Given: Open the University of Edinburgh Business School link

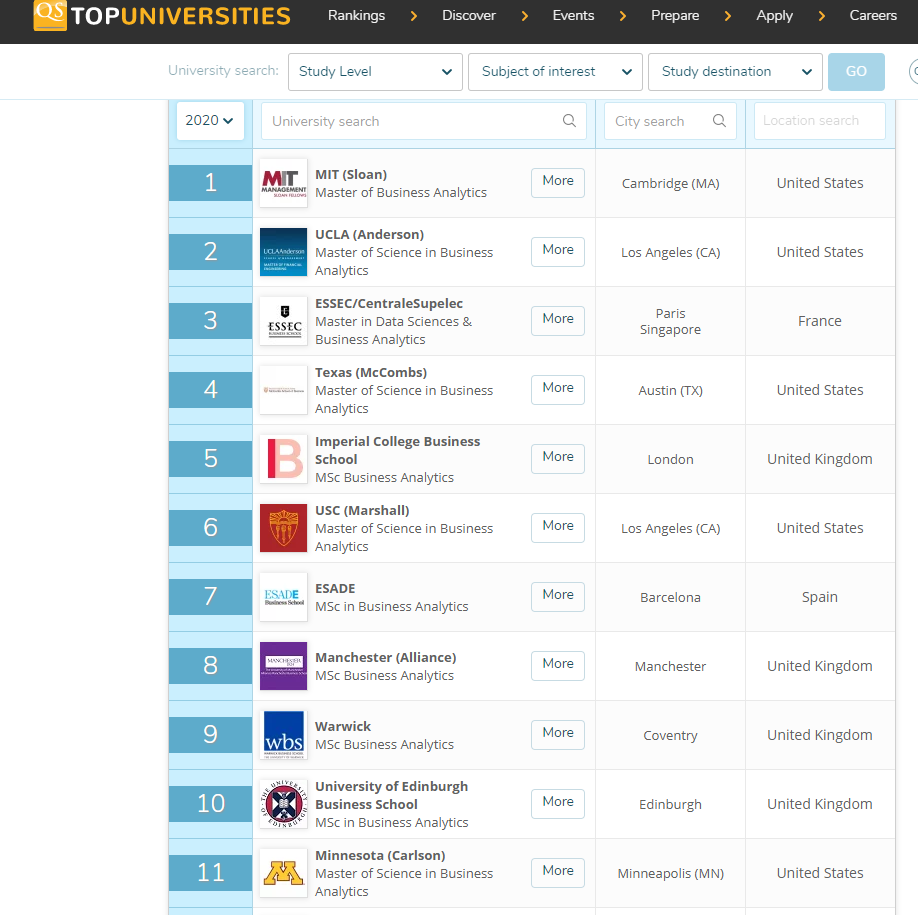Looking at the screenshot, I should tap(391, 796).
